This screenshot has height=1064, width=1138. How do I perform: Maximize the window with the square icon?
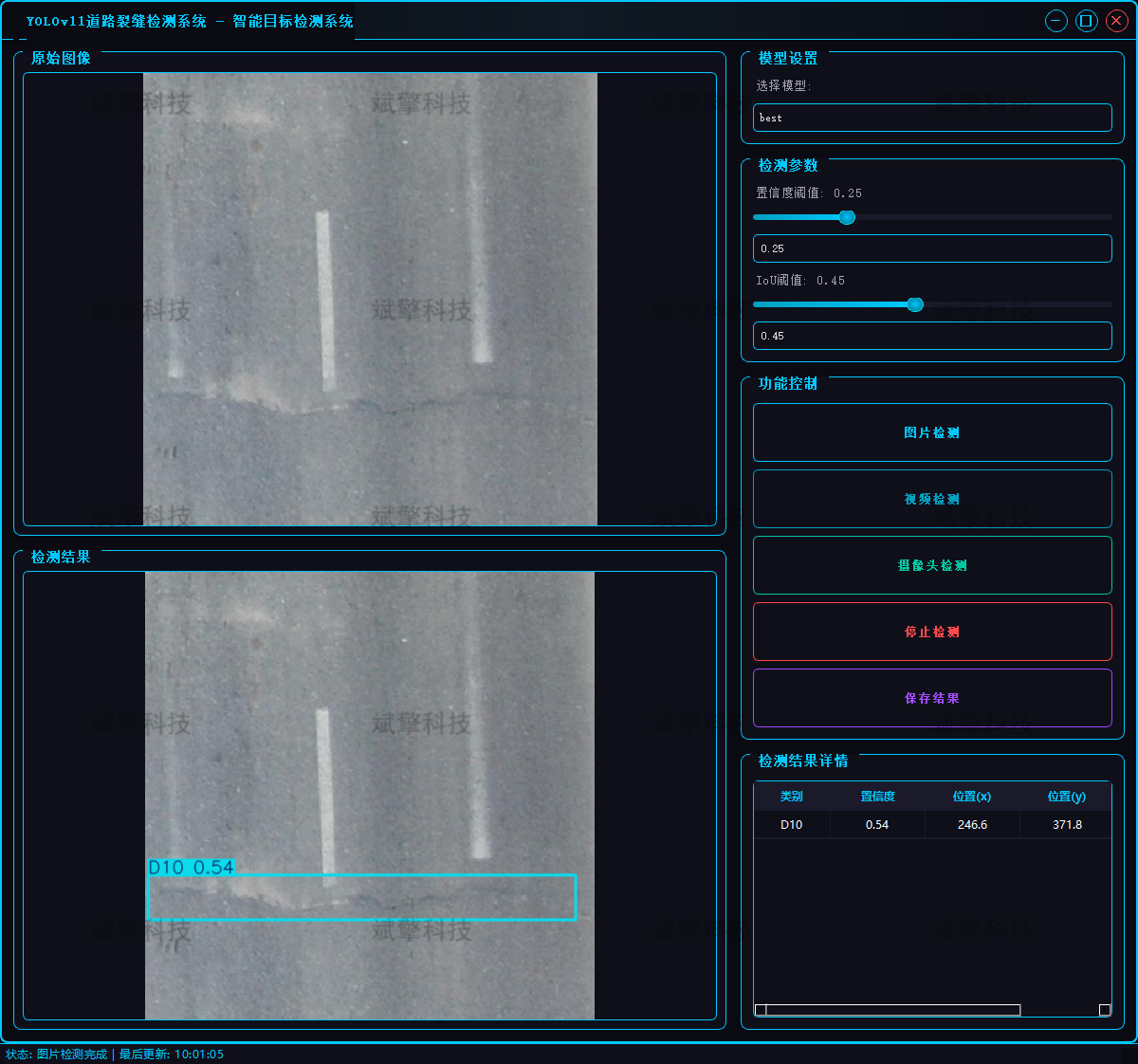(1087, 21)
